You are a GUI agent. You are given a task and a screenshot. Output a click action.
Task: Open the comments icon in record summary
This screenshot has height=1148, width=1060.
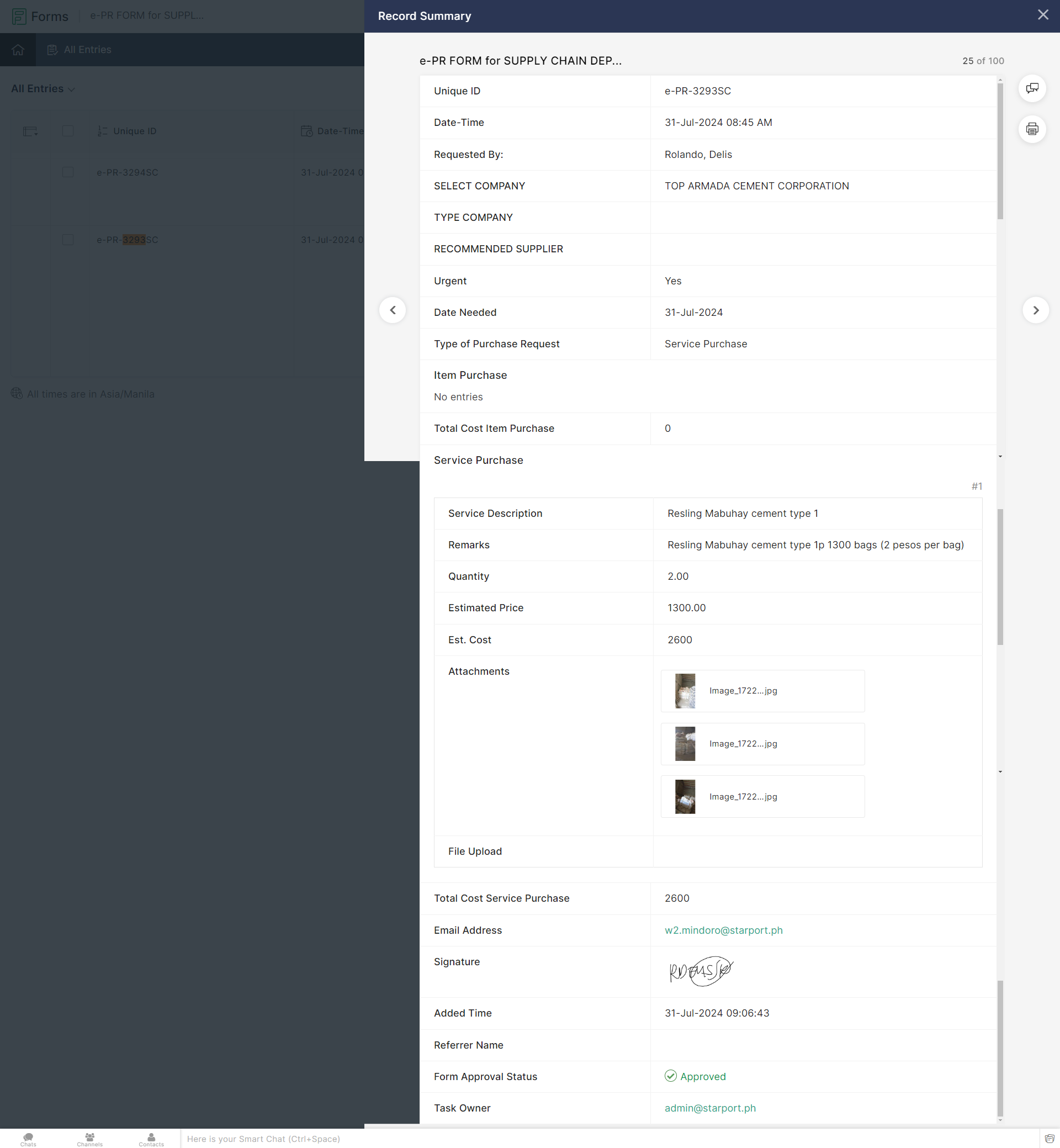(x=1031, y=88)
